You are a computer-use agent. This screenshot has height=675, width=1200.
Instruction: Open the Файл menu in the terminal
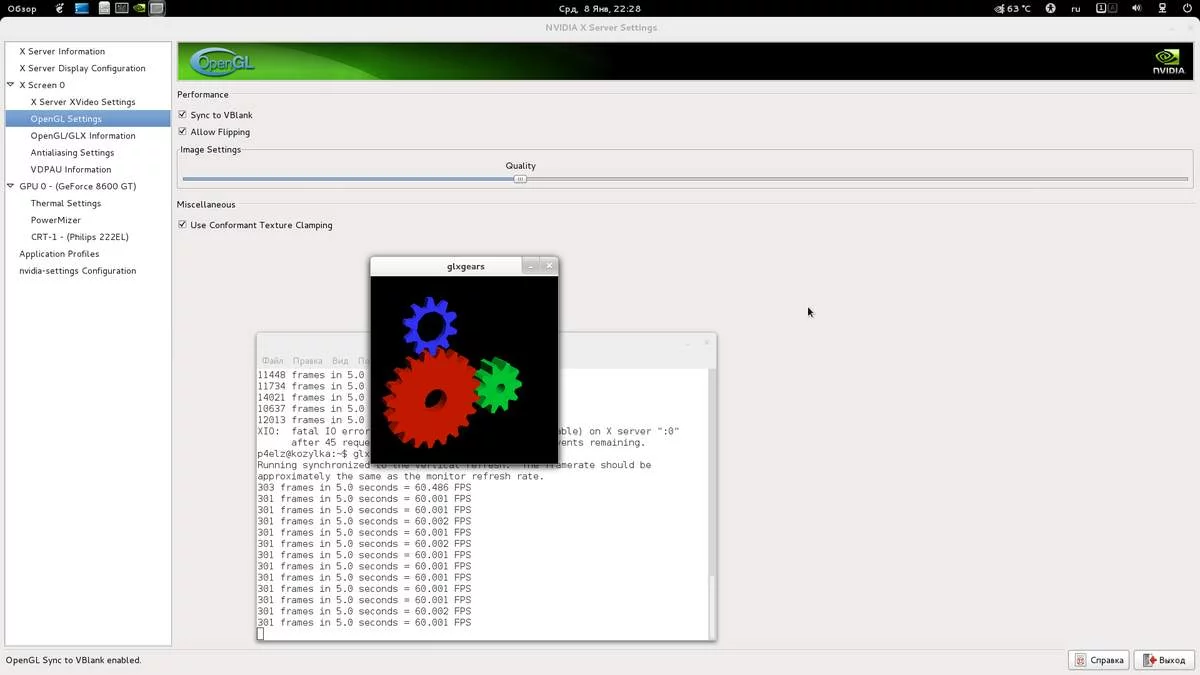(272, 361)
